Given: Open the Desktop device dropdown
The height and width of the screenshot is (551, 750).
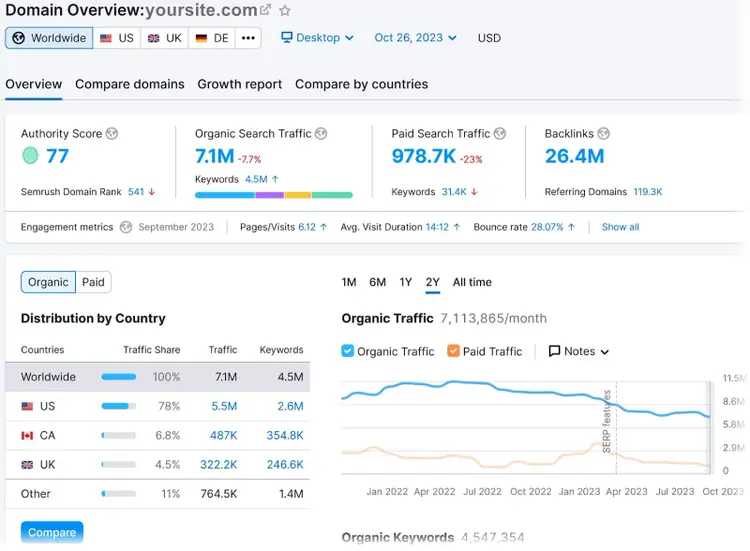Looking at the screenshot, I should point(318,38).
